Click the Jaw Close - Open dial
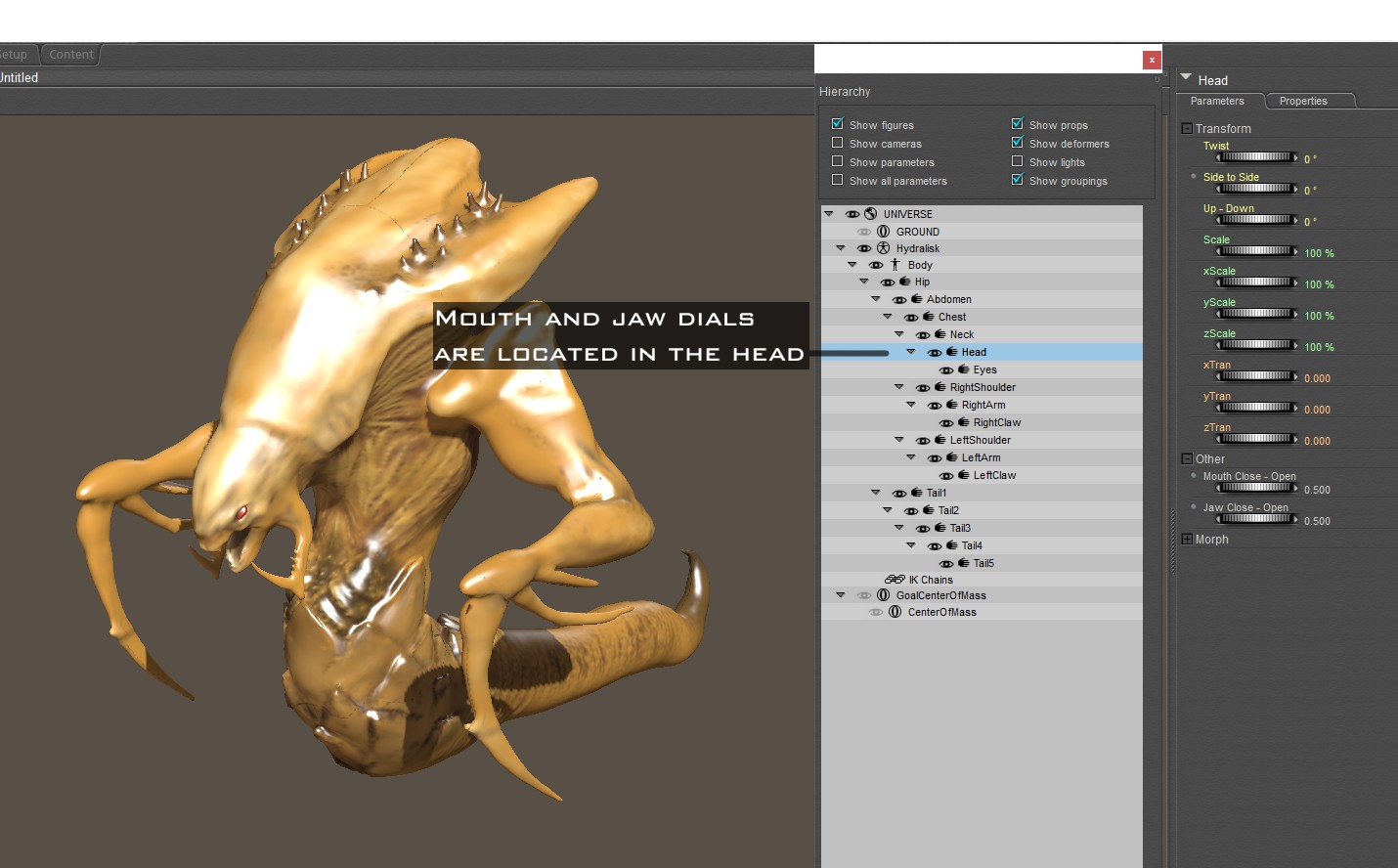The height and width of the screenshot is (868, 1398). pos(1257,519)
